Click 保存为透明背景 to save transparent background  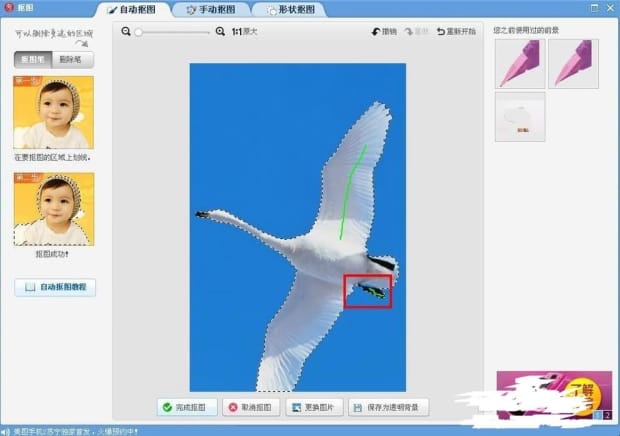[x=388, y=407]
